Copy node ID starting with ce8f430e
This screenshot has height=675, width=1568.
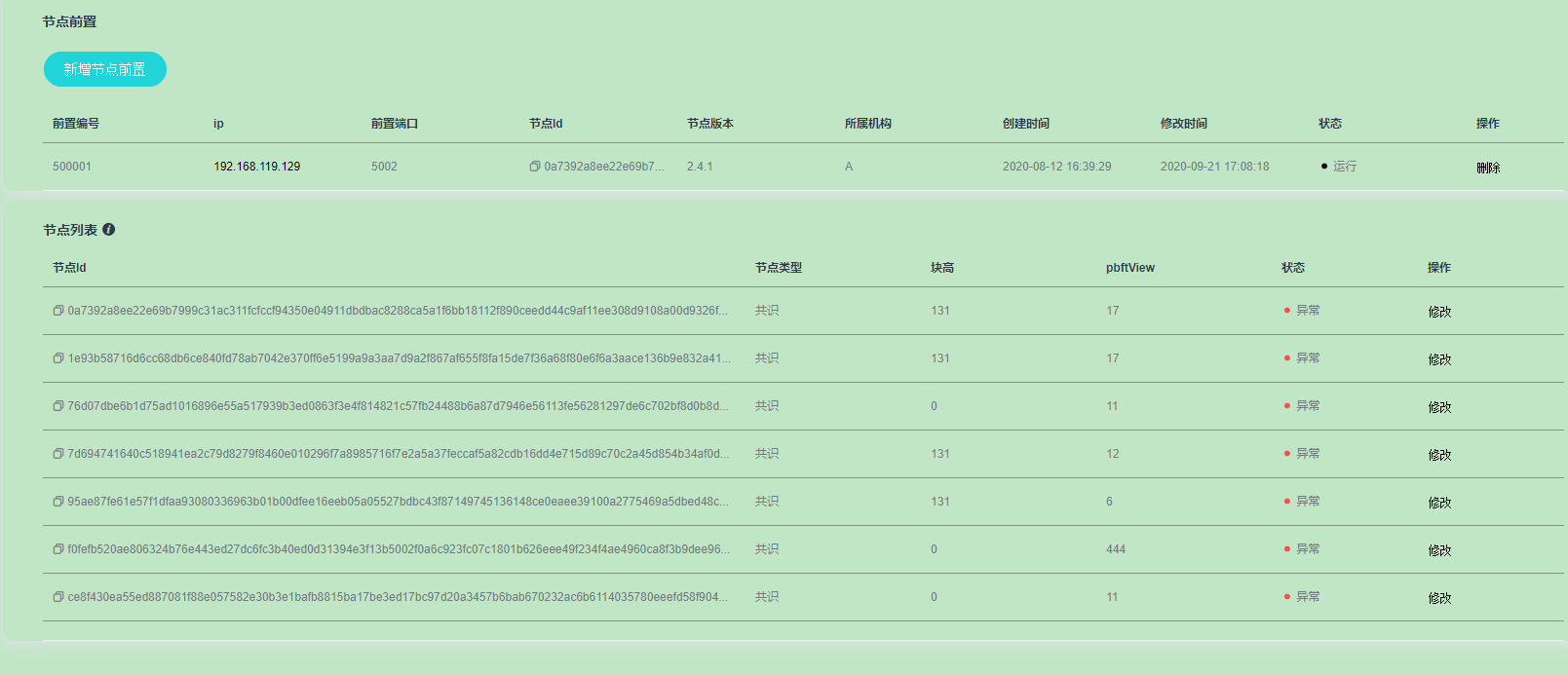[58, 597]
